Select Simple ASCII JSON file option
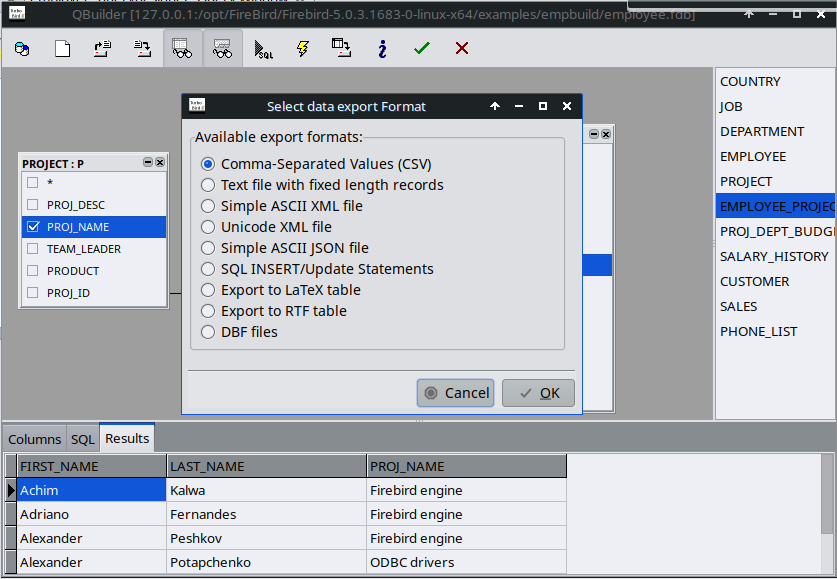 click(285, 248)
